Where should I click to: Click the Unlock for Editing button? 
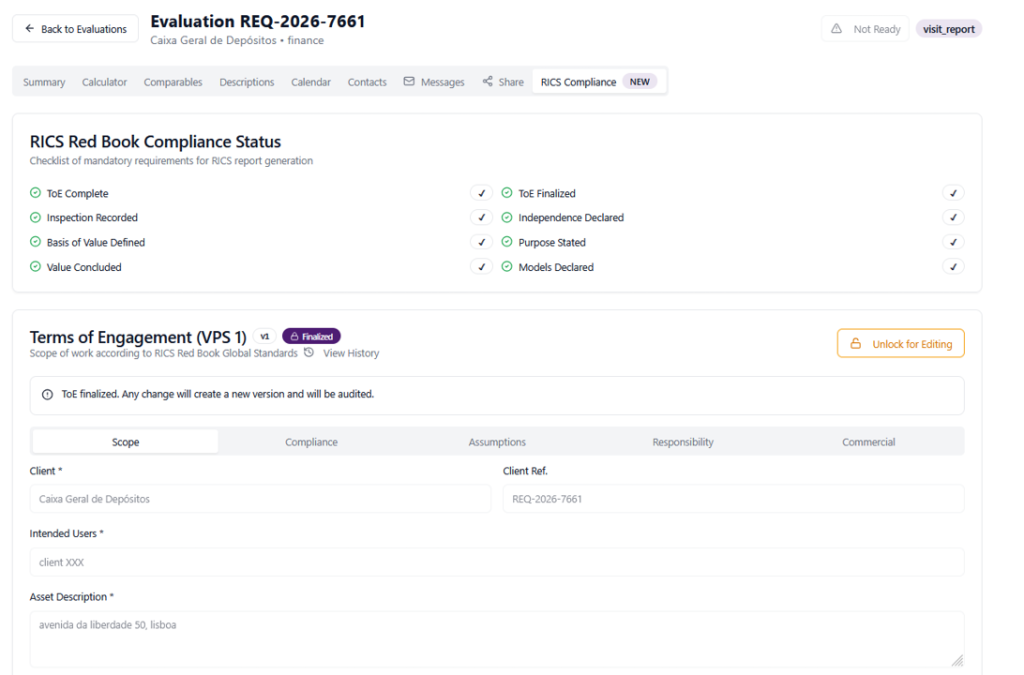click(900, 344)
